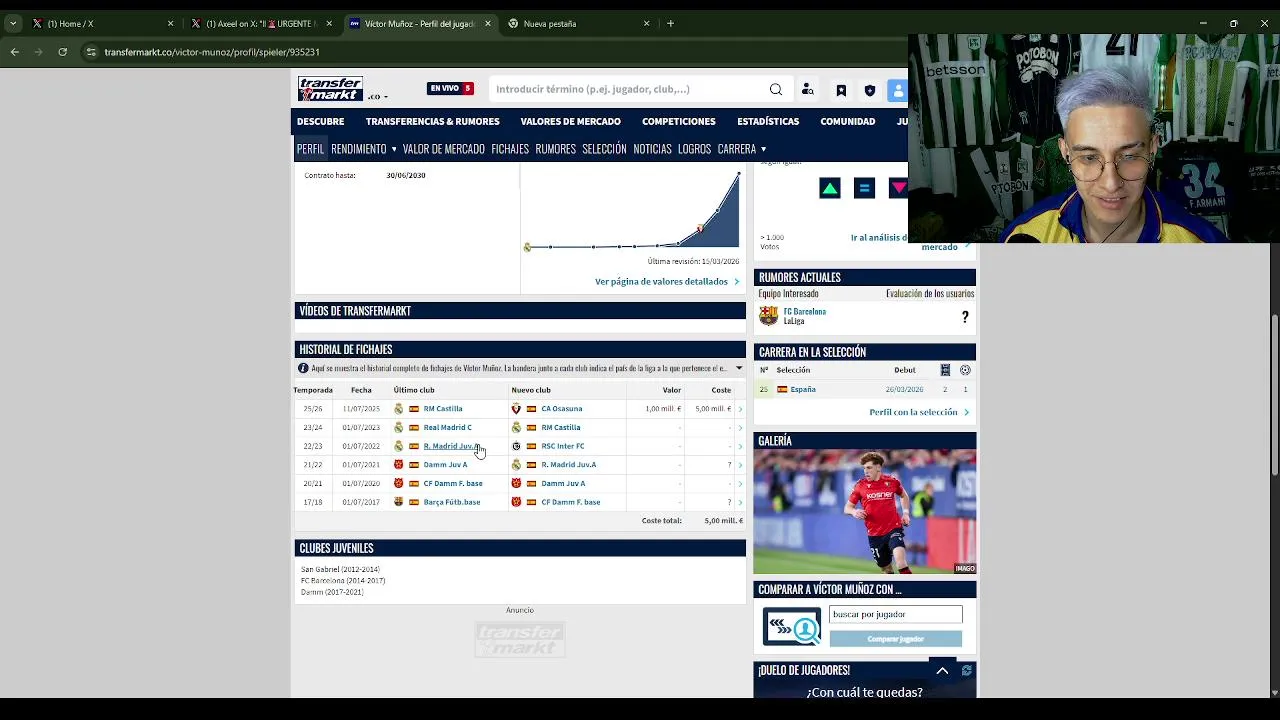
Task: Click browser back arrow
Action: 15,52
